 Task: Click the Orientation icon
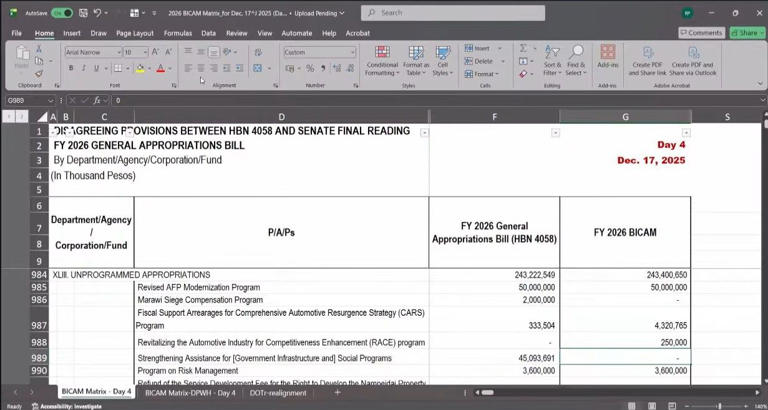point(227,51)
